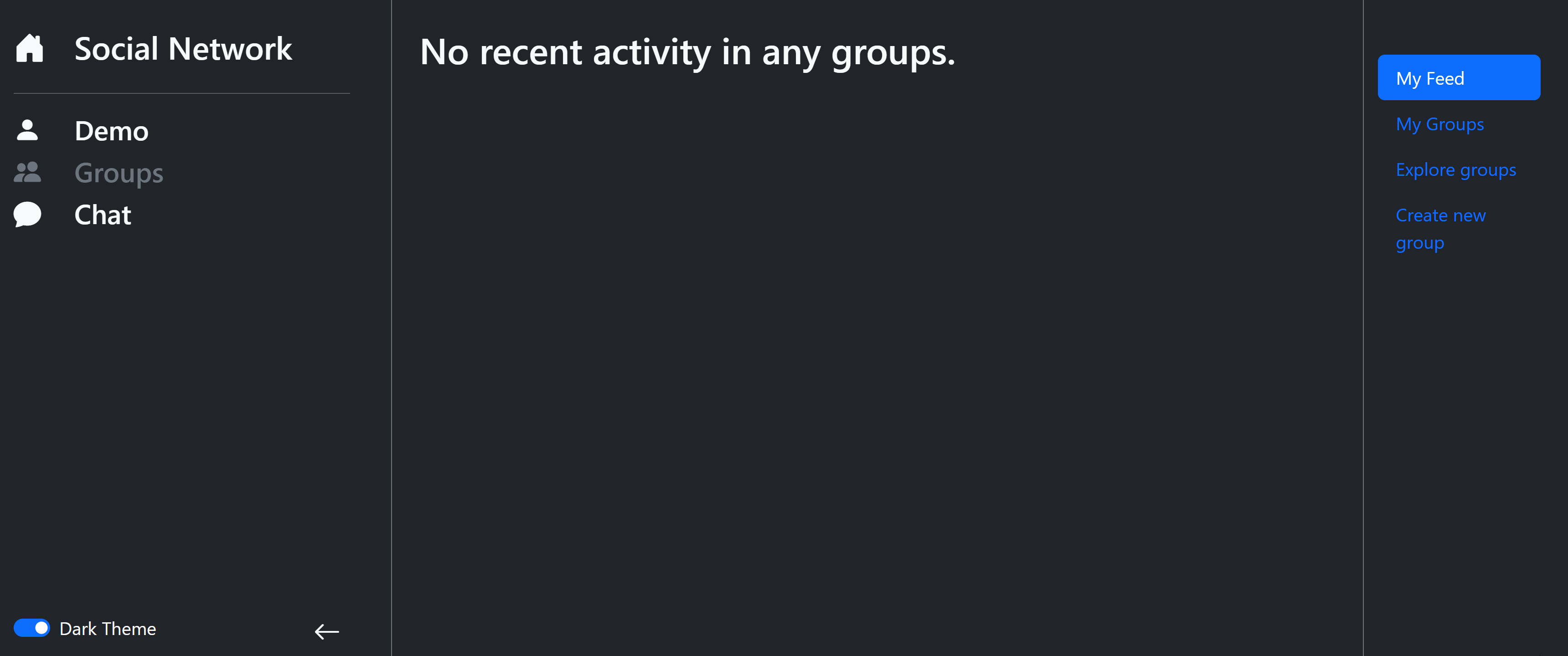Collapse the sidebar with the left arrow

tap(326, 632)
